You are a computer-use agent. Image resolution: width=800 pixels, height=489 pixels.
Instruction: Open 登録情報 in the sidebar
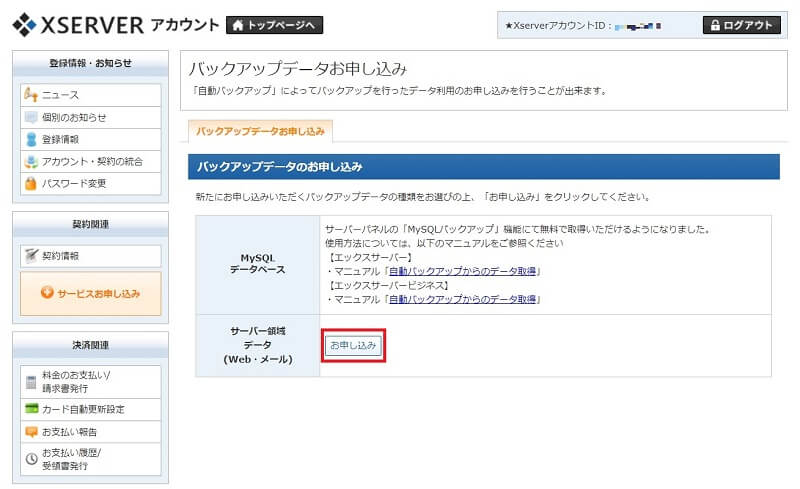[91, 139]
